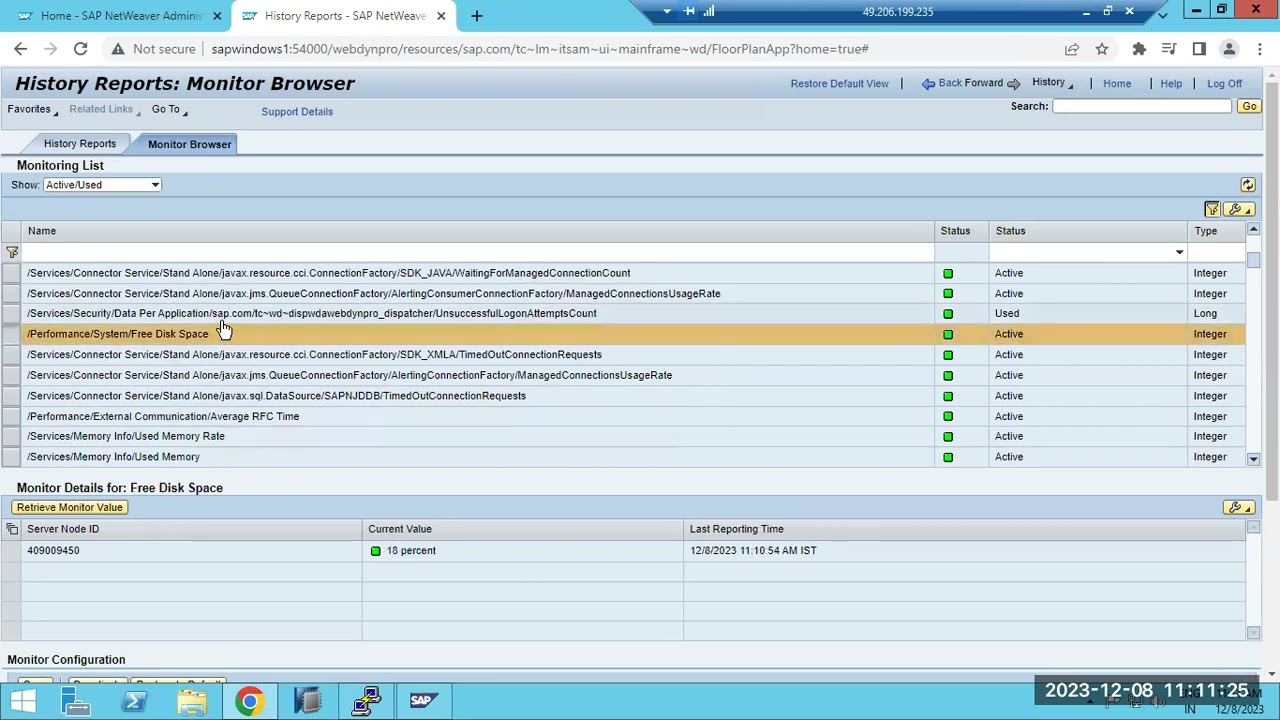The image size is (1280, 720).
Task: Launch PowerShell from taskbar
Action: click(134, 701)
